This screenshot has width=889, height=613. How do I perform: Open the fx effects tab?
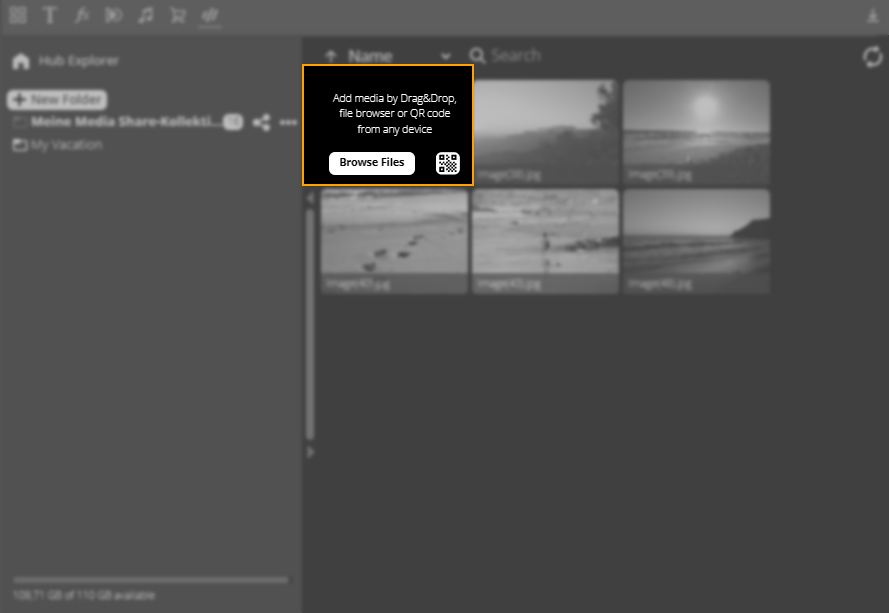click(x=82, y=15)
